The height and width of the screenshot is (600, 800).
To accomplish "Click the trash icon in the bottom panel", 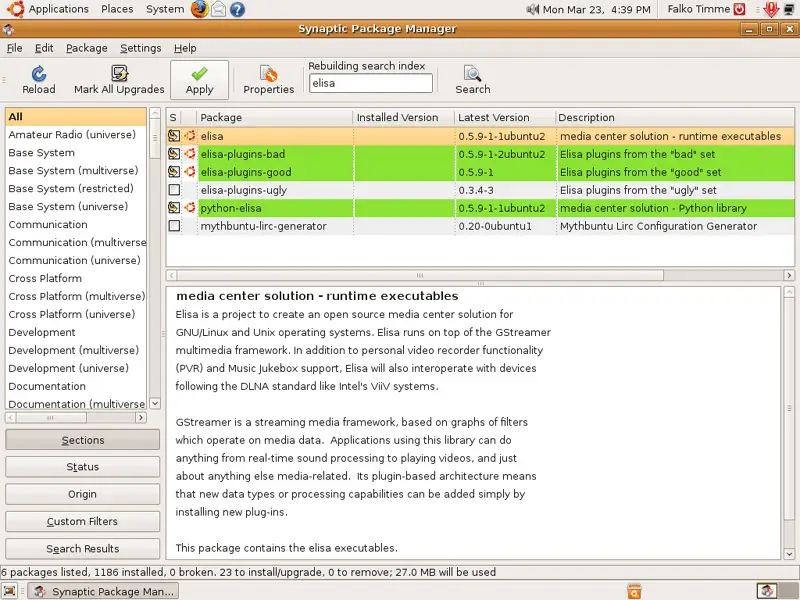I will pos(634,591).
